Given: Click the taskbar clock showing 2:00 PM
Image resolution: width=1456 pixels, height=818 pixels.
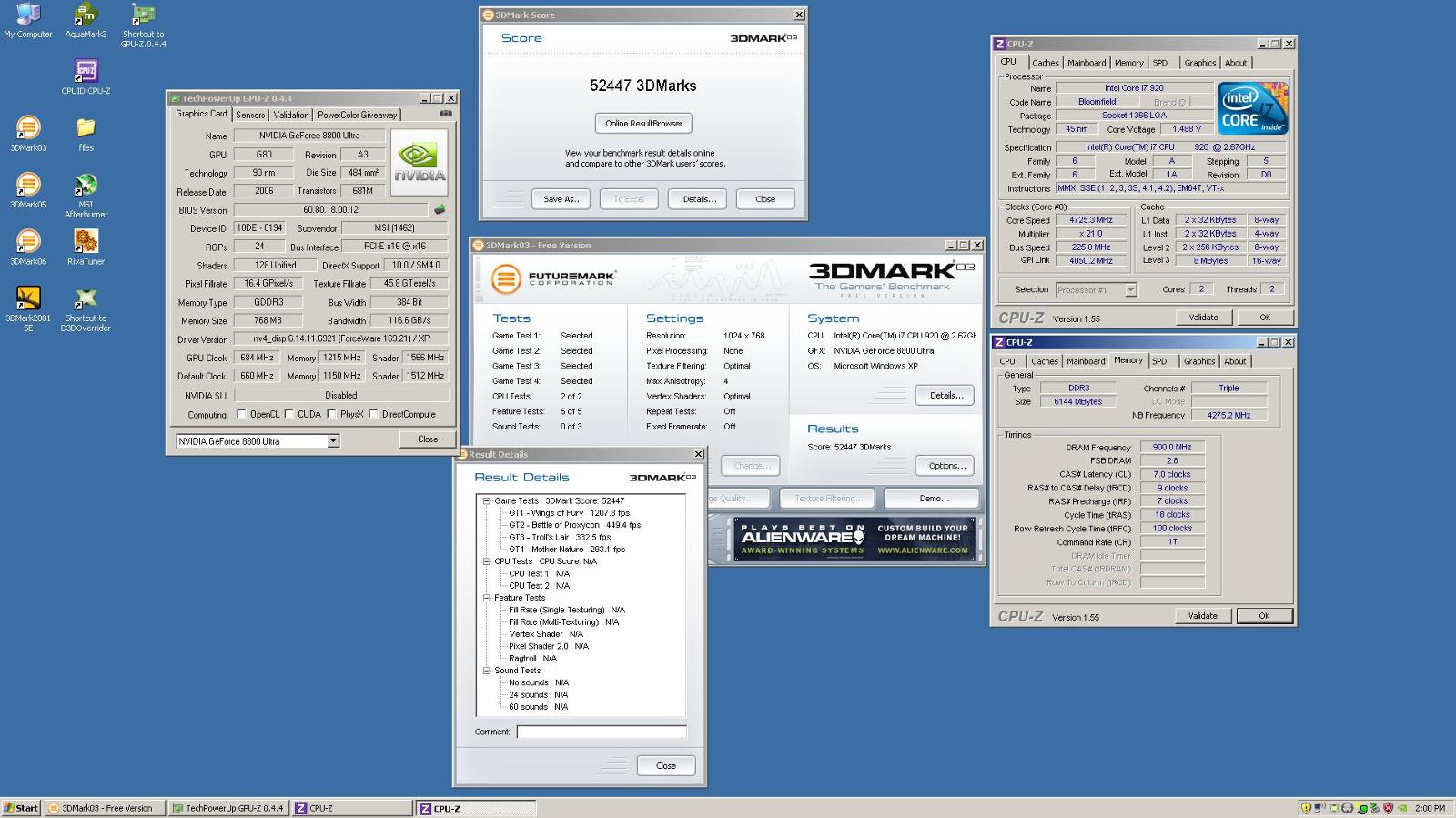Looking at the screenshot, I should [1430, 808].
